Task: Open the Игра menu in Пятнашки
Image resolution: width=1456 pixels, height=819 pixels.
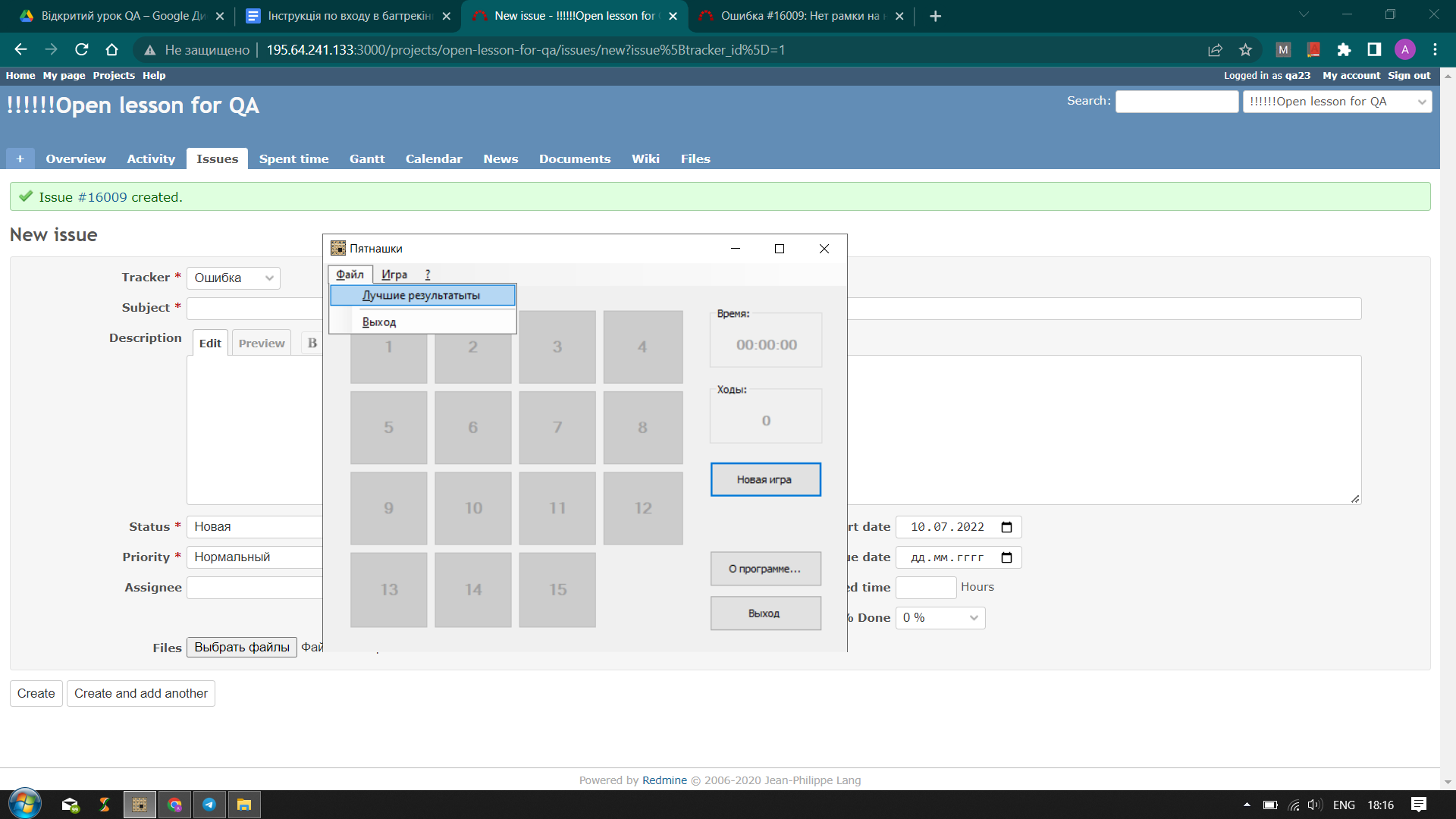Action: click(394, 275)
